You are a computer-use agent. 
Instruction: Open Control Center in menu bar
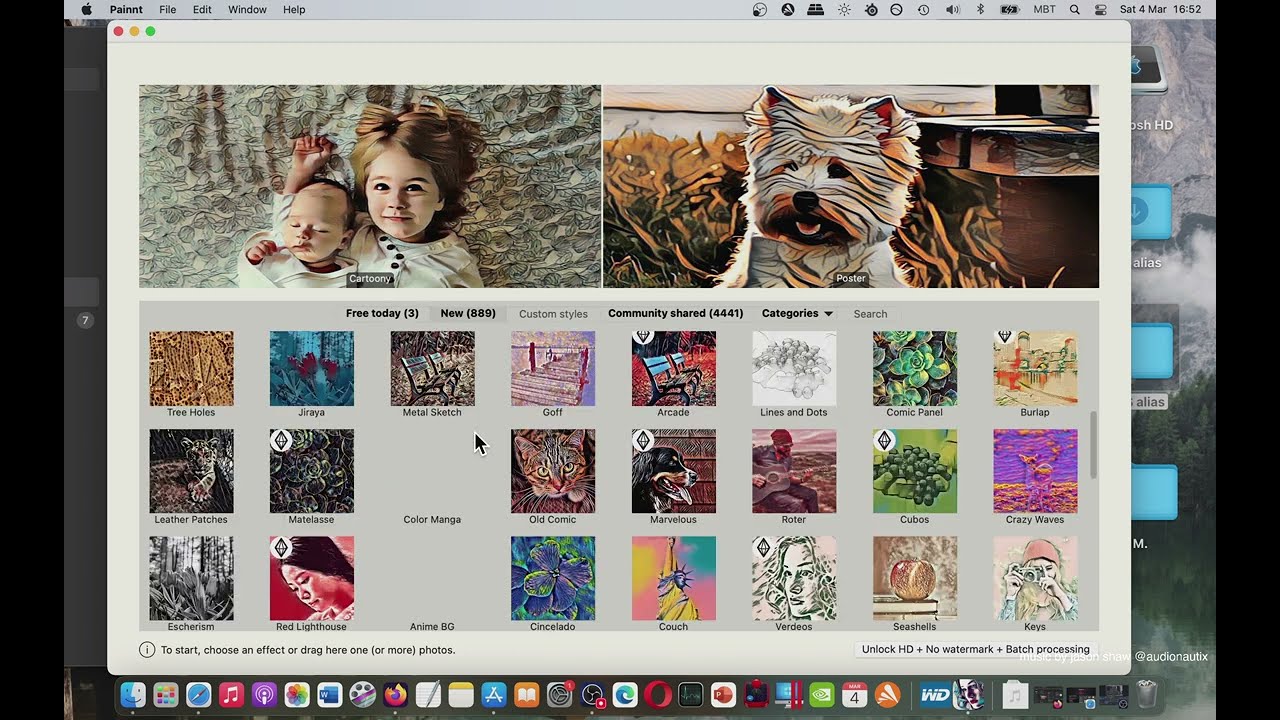(1101, 9)
